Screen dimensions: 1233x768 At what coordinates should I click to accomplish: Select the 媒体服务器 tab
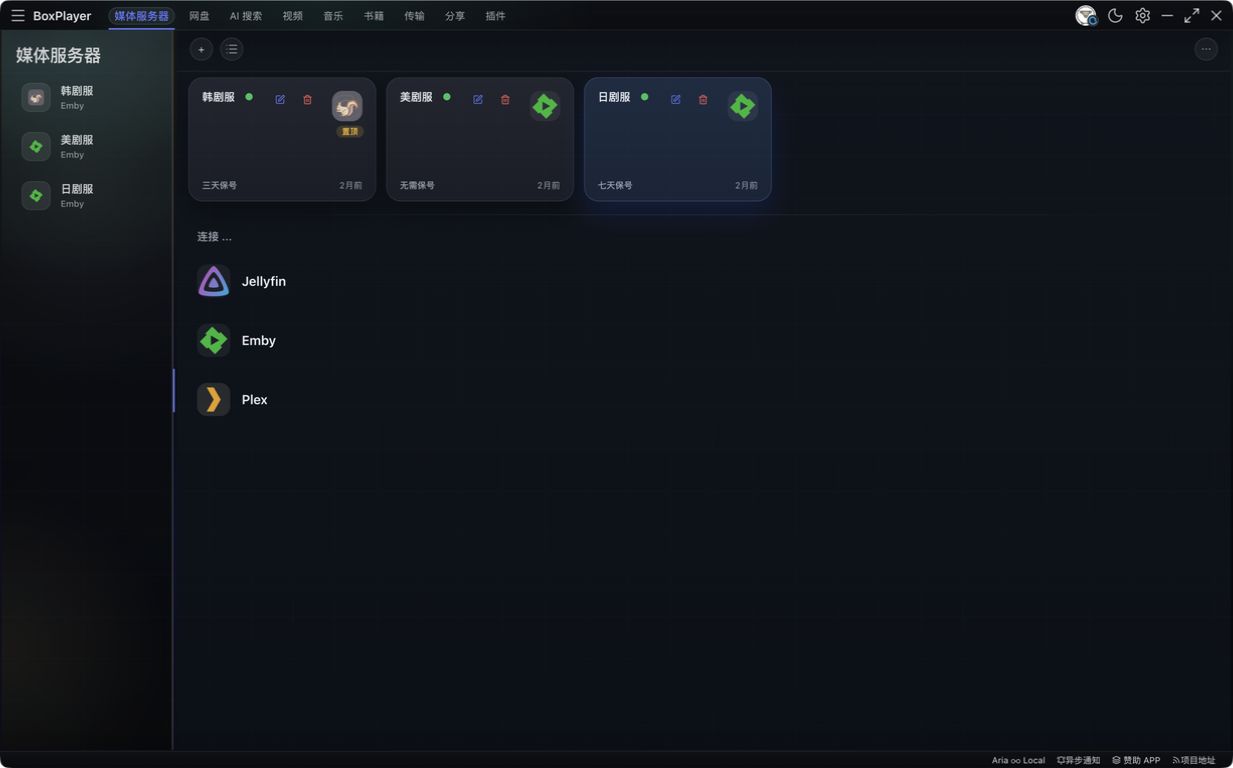click(x=141, y=16)
